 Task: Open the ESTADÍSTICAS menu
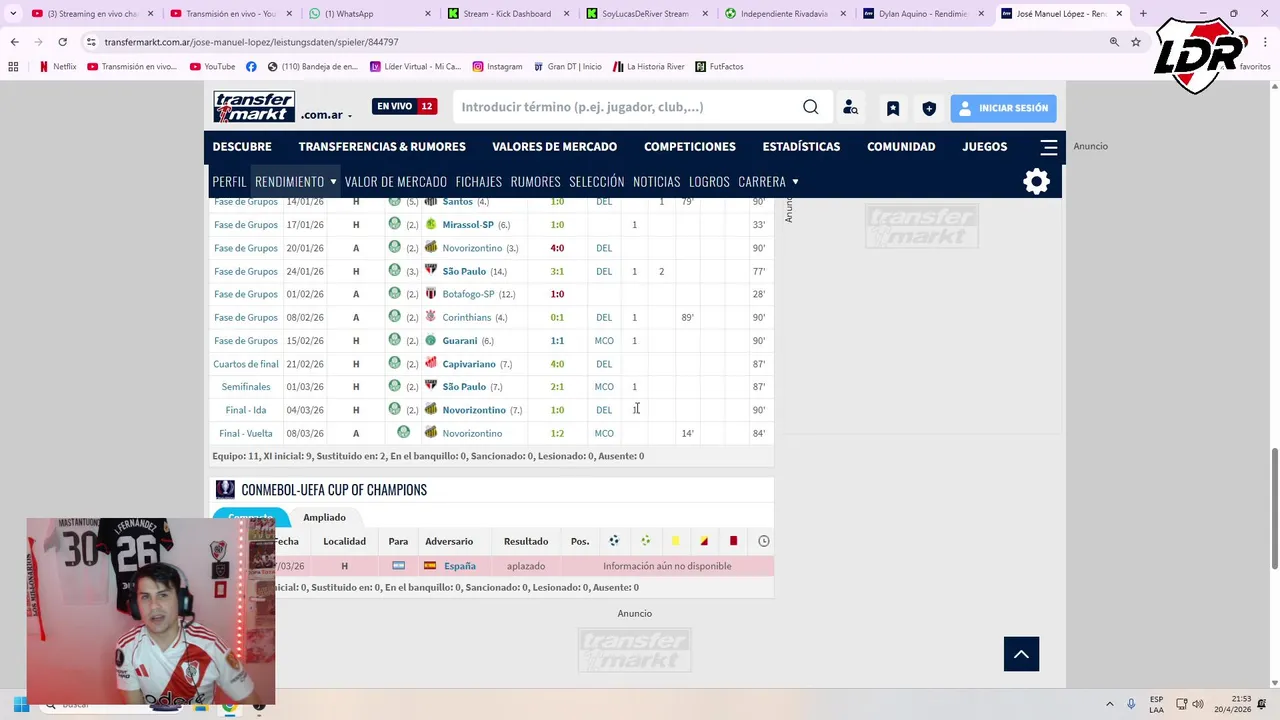pyautogui.click(x=801, y=147)
